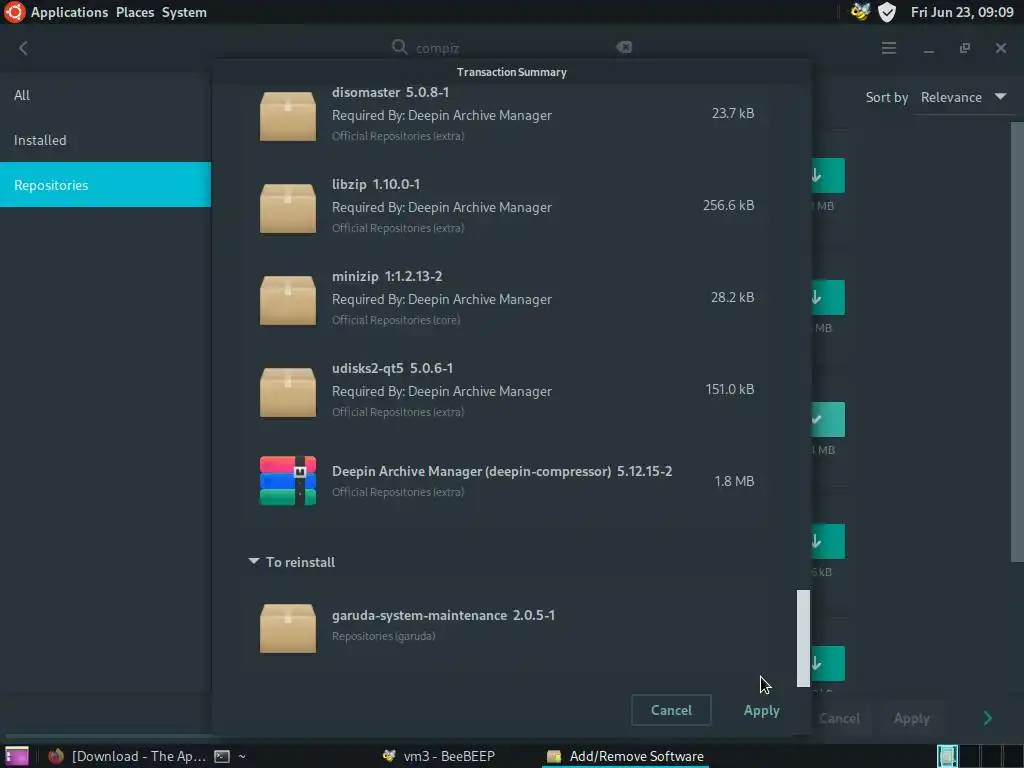Open the Sort by Relevance dropdown
1024x768 pixels.
[x=963, y=97]
